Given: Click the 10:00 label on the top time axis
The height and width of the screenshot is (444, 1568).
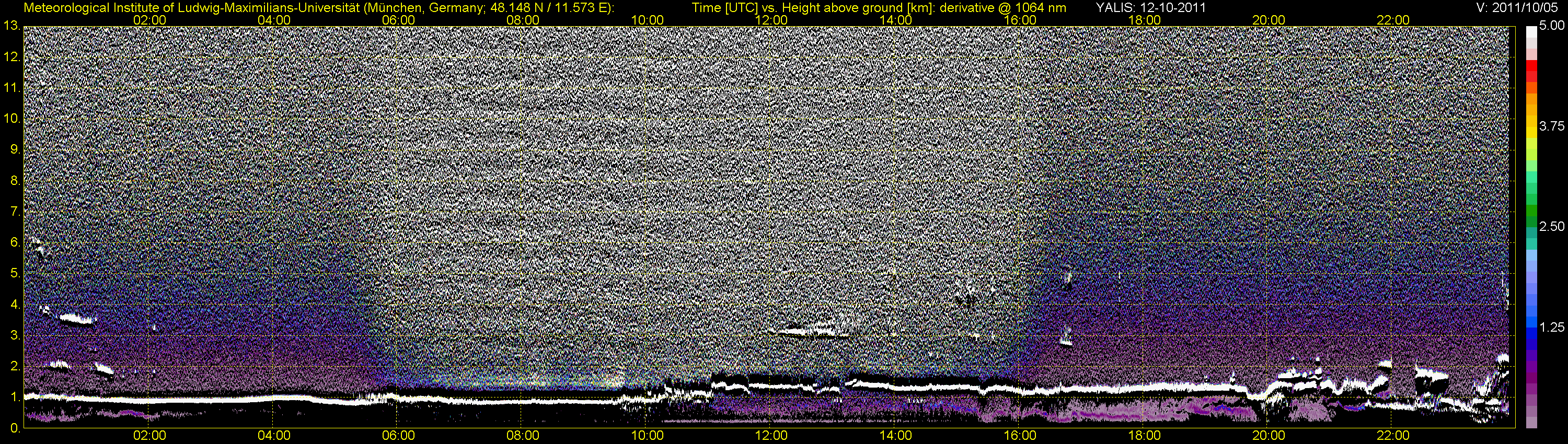Looking at the screenshot, I should point(648,20).
